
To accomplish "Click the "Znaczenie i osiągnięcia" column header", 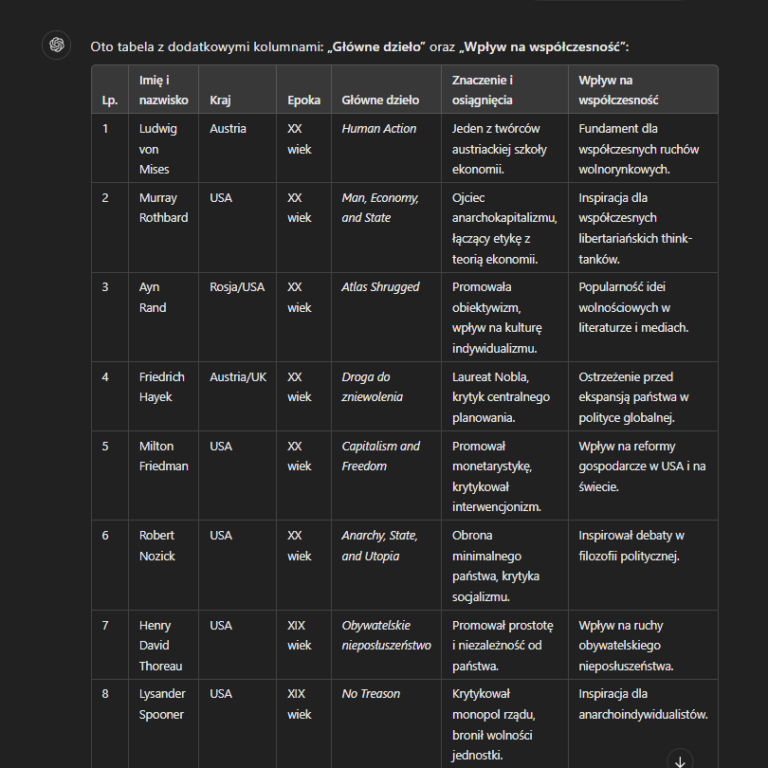I will click(x=482, y=90).
